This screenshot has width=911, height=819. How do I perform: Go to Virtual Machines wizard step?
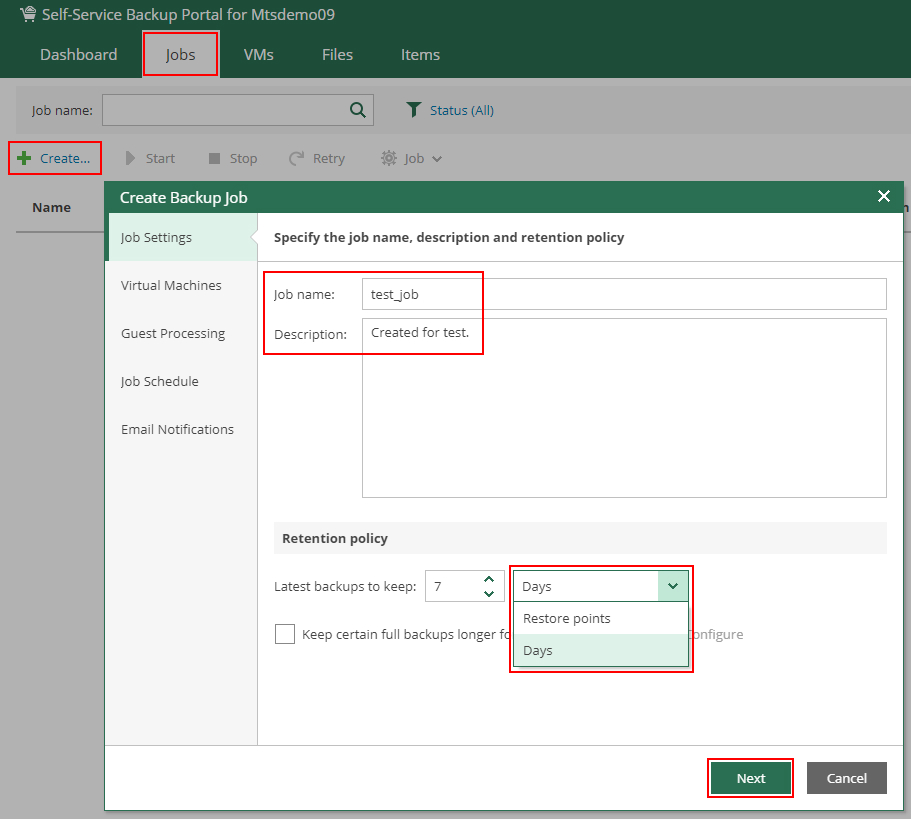[x=171, y=285]
